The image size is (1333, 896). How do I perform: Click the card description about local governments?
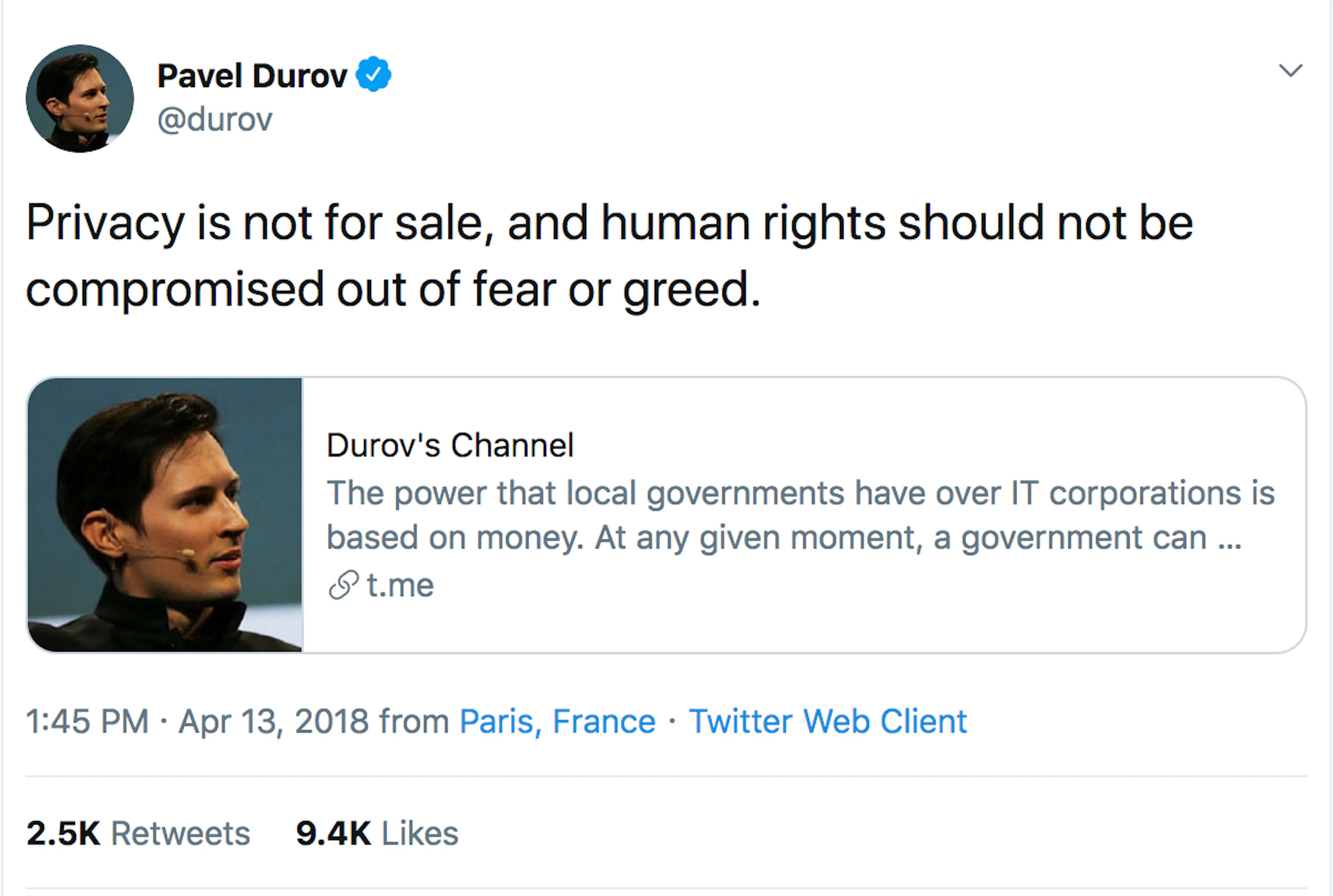(800, 516)
